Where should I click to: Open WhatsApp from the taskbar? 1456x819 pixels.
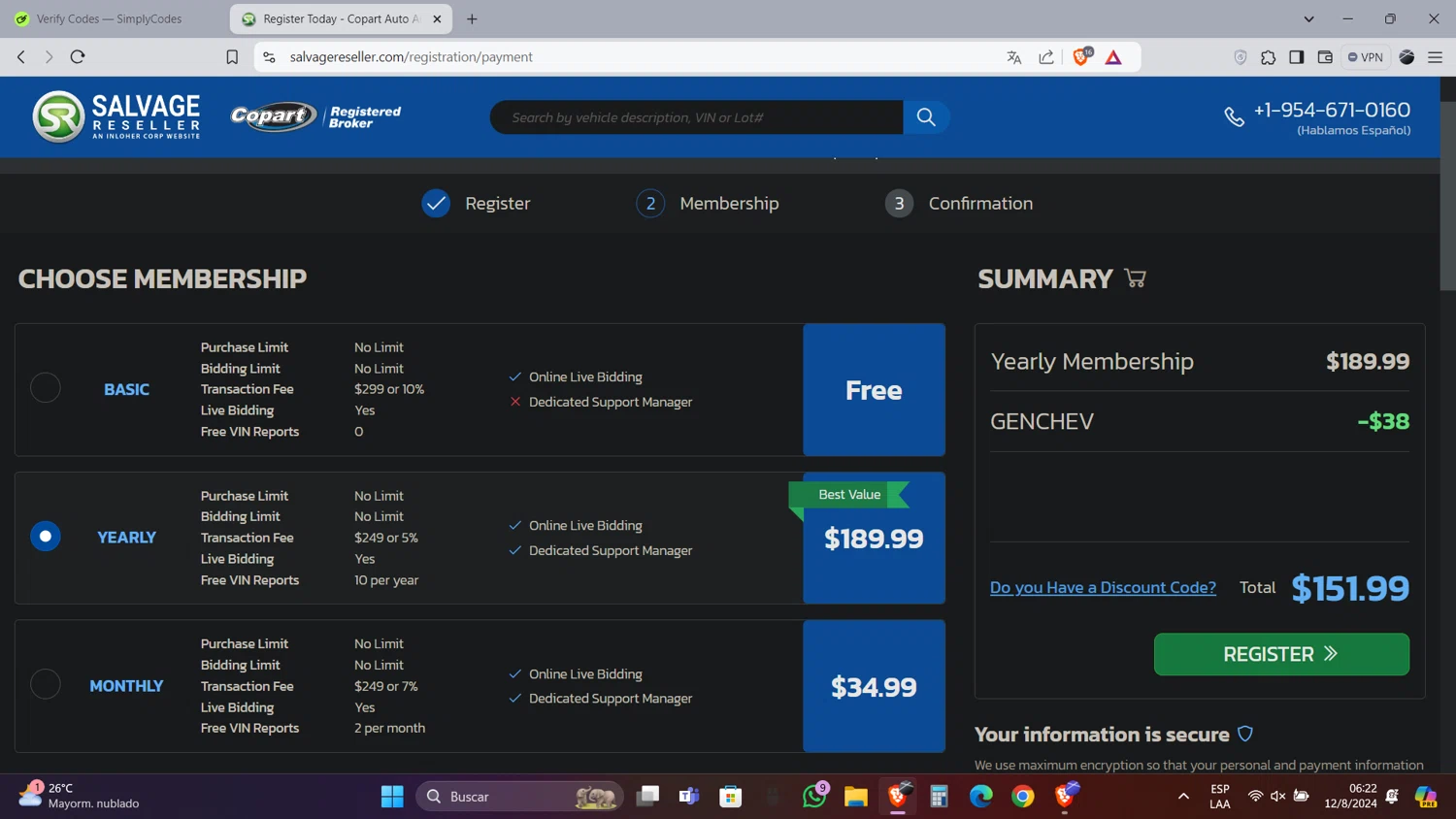814,796
